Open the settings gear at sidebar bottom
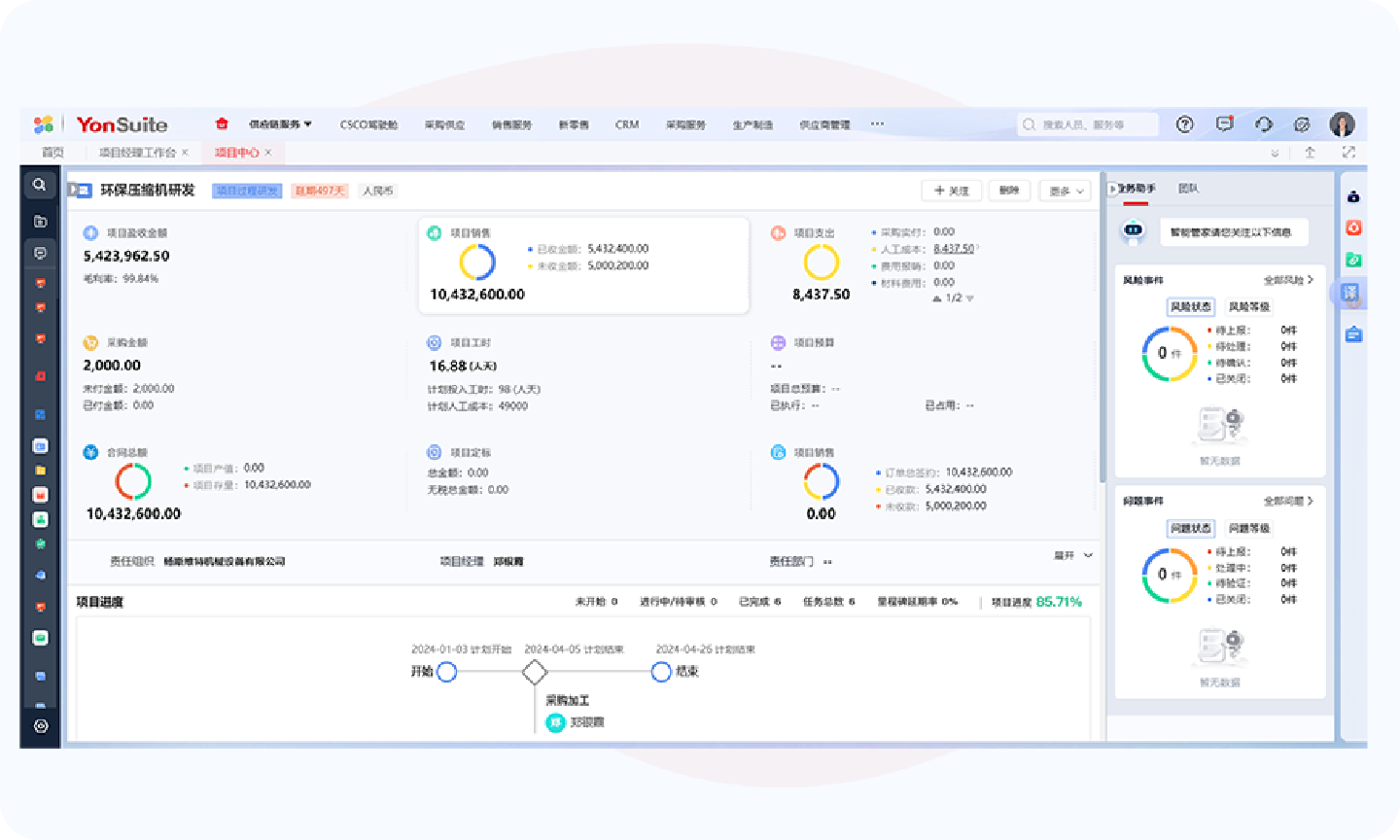1400x840 pixels. pos(40,725)
